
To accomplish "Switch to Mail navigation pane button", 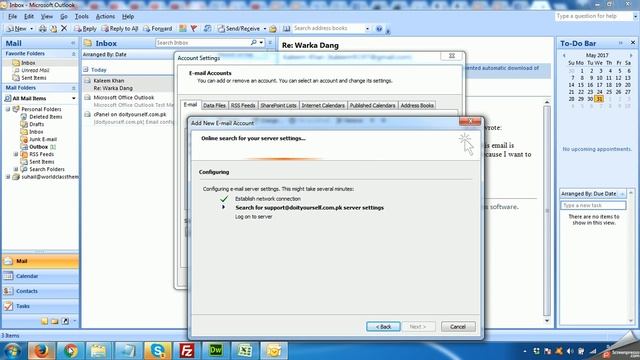I will 40,261.
